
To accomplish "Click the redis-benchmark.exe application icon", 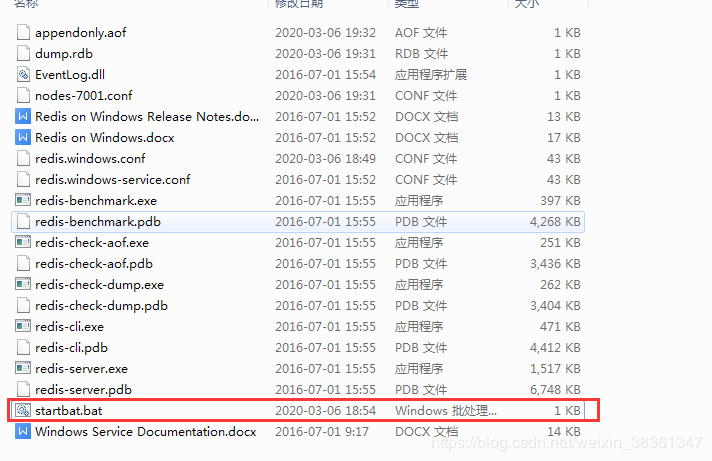I will pos(23,200).
